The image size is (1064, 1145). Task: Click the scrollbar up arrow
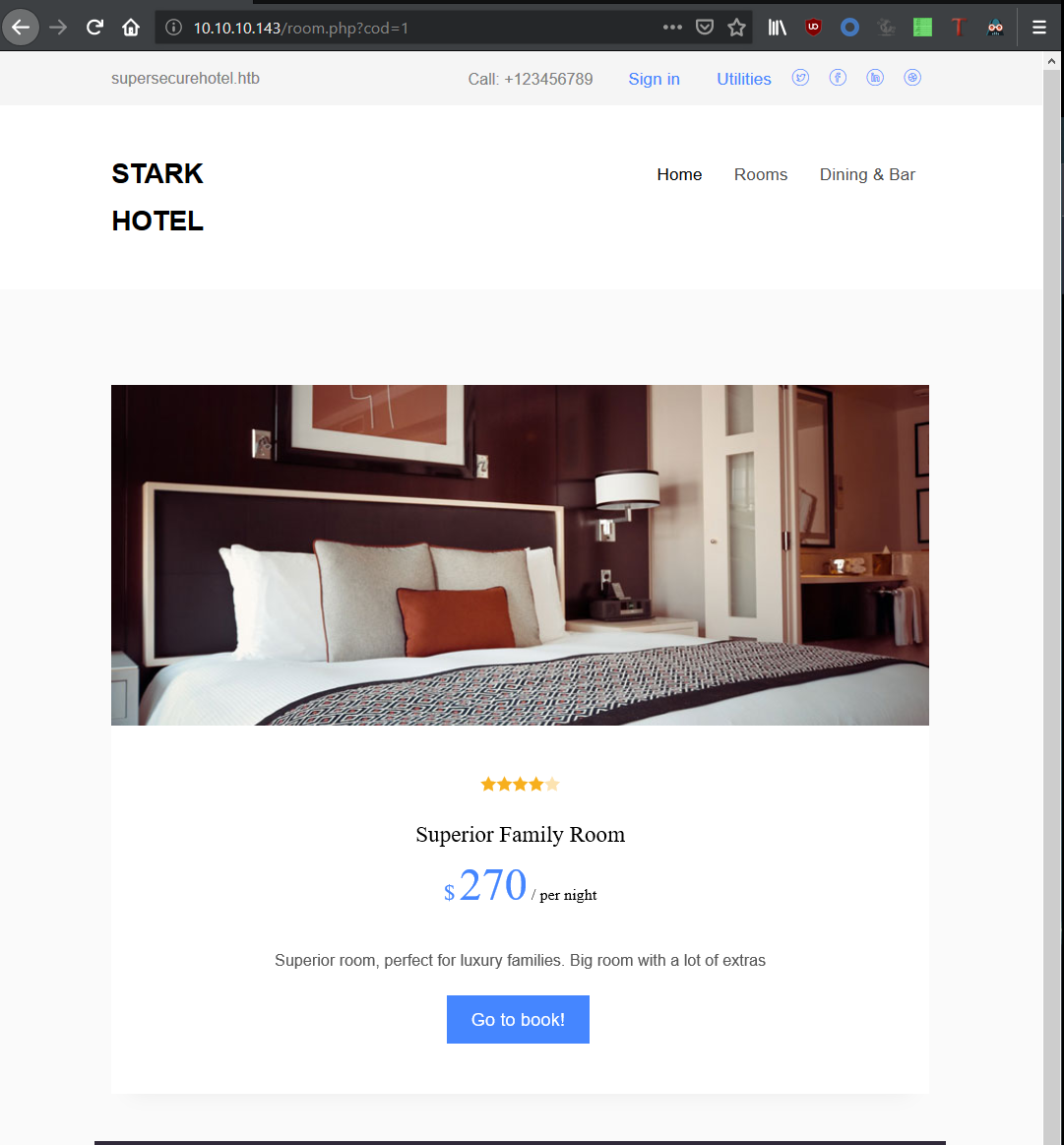tap(1051, 61)
